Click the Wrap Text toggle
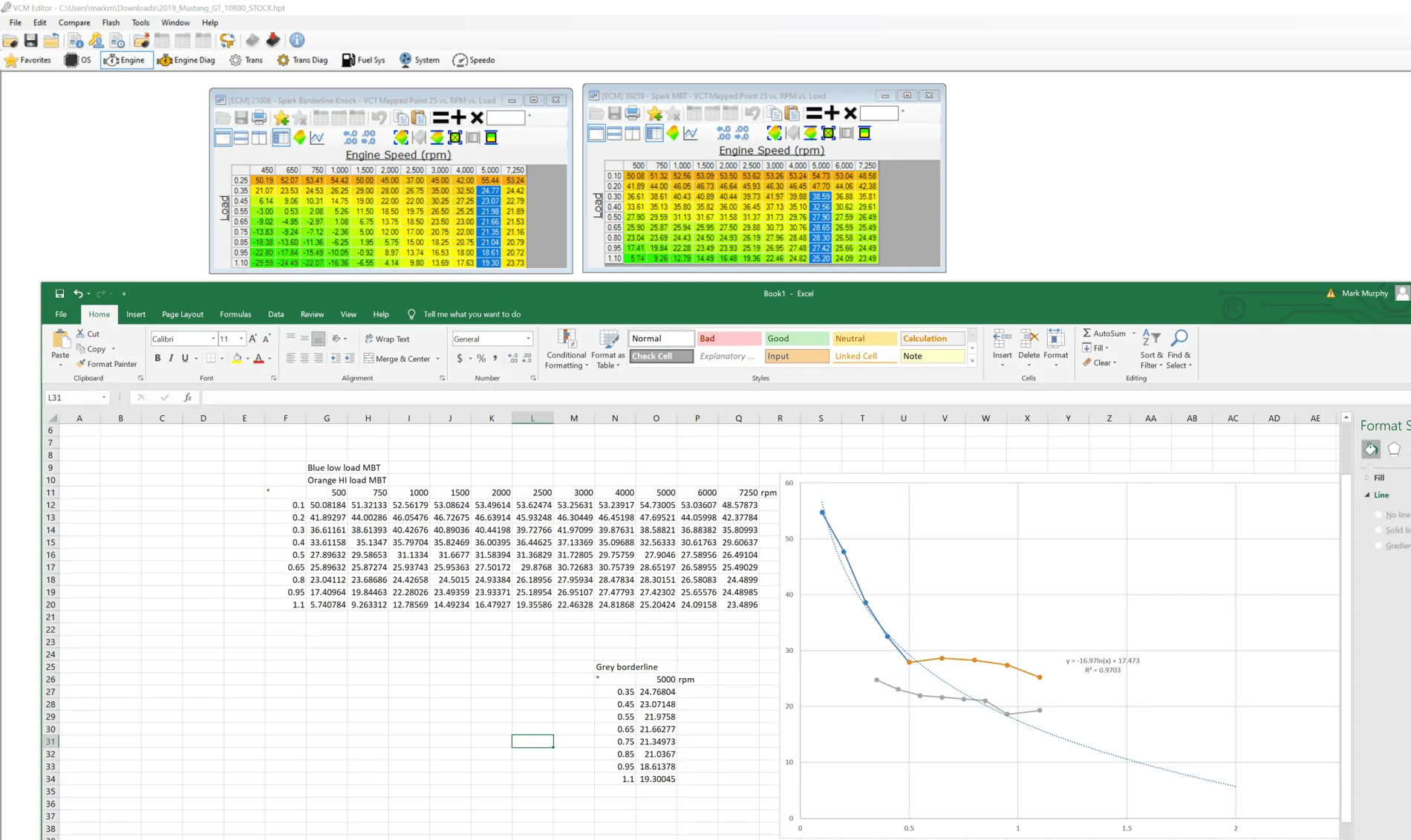The image size is (1411, 840). [x=388, y=339]
